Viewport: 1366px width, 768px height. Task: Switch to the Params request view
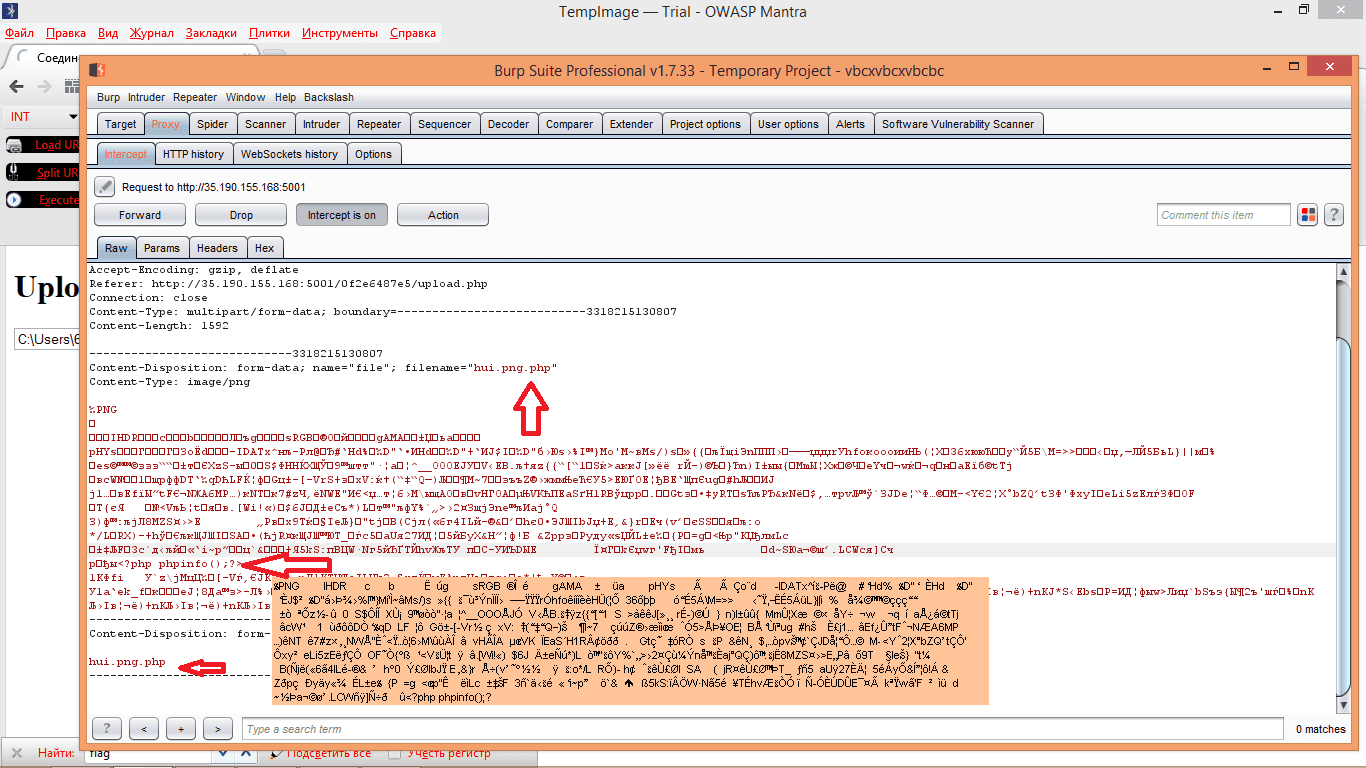click(x=162, y=248)
